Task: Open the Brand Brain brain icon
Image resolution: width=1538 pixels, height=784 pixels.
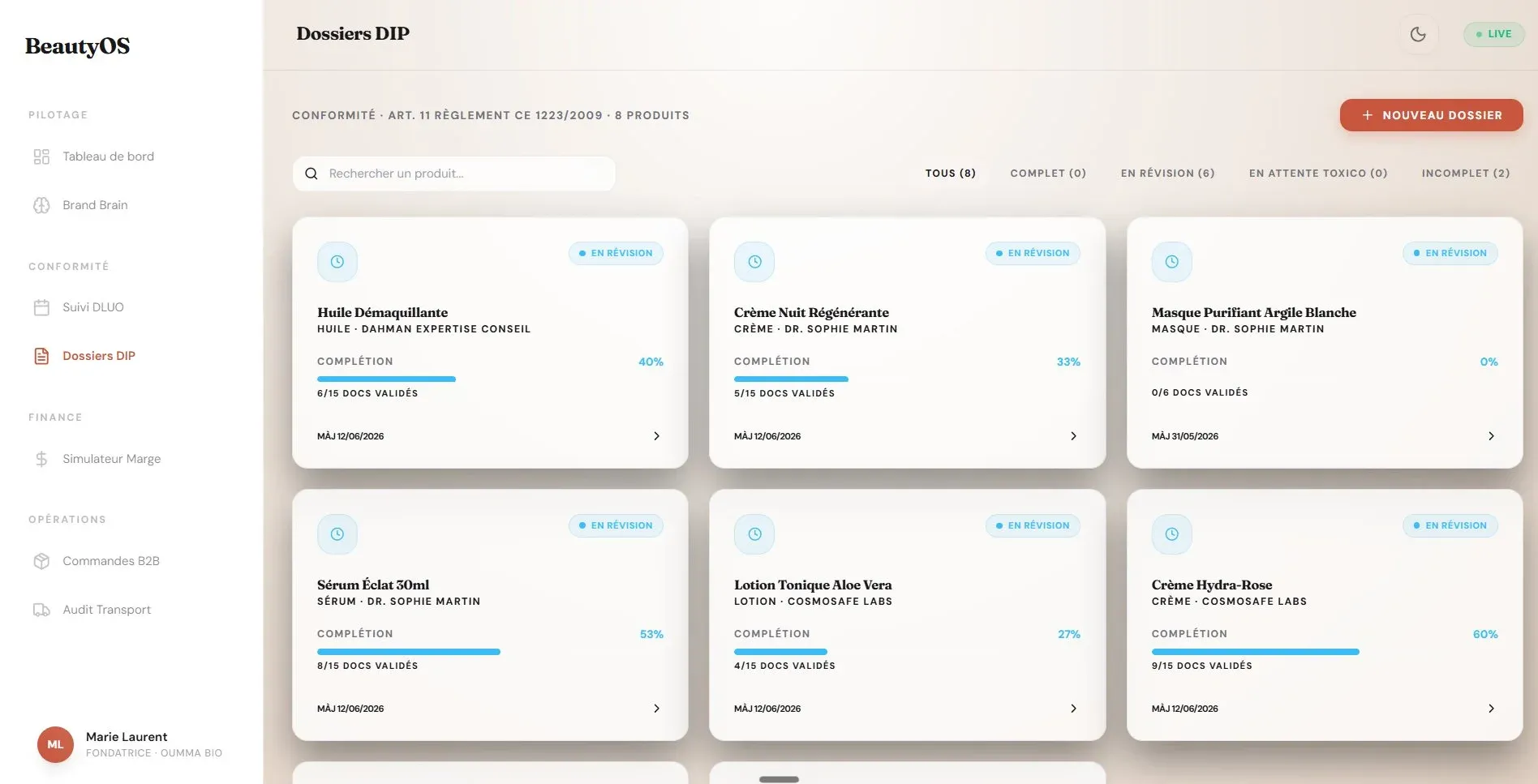Action: click(x=41, y=205)
